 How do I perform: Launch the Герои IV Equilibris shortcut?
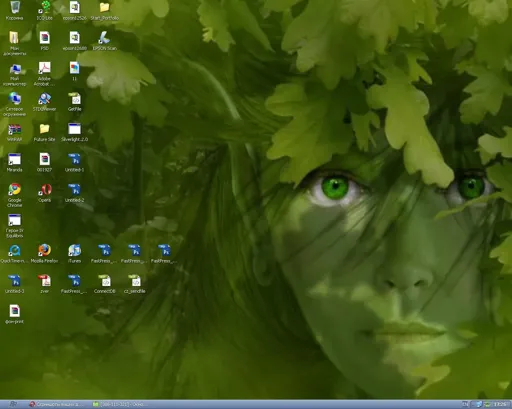tap(15, 226)
